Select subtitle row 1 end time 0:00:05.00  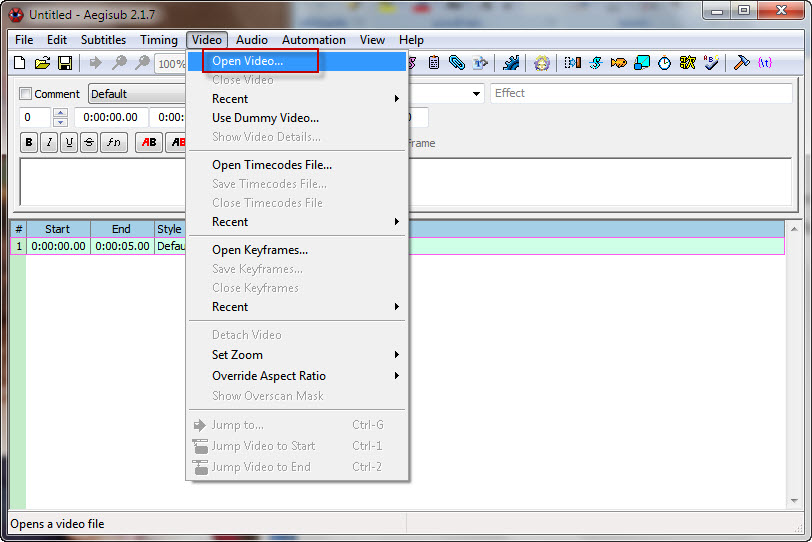(x=122, y=246)
